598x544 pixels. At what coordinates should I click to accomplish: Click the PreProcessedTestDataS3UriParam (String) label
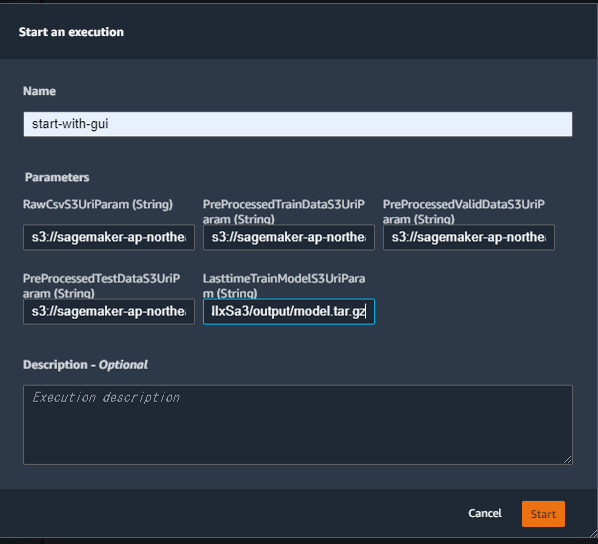click(x=101, y=286)
